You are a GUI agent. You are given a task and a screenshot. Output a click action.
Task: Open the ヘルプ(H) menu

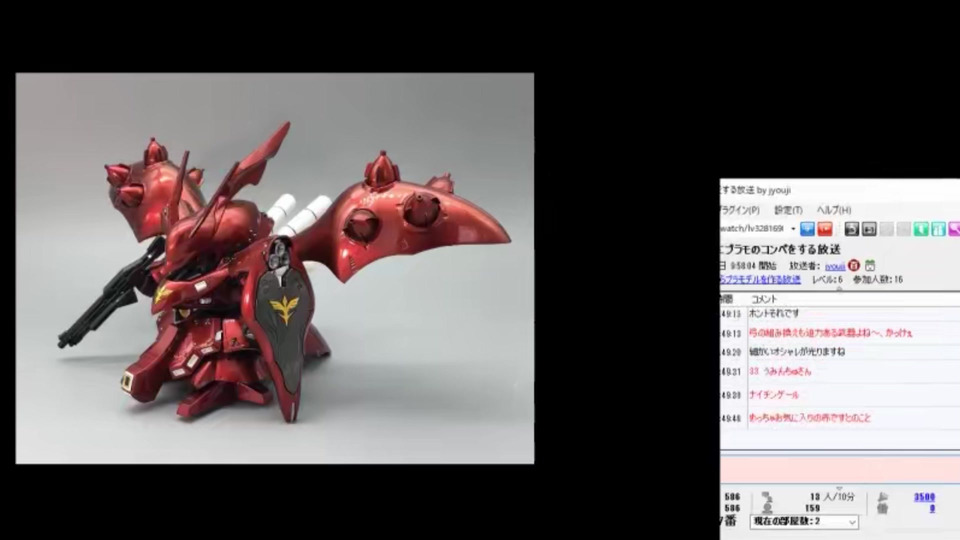834,210
